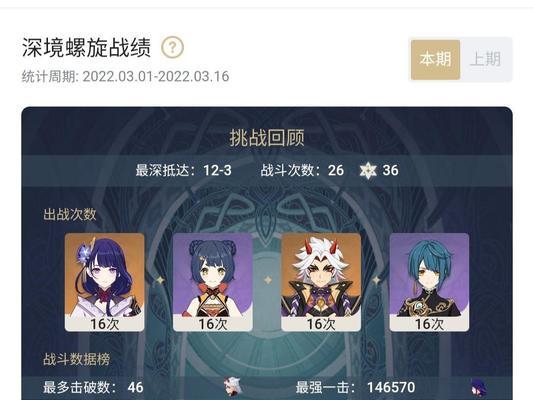
Task: Click the 出战次数 section label
Action: (70, 214)
